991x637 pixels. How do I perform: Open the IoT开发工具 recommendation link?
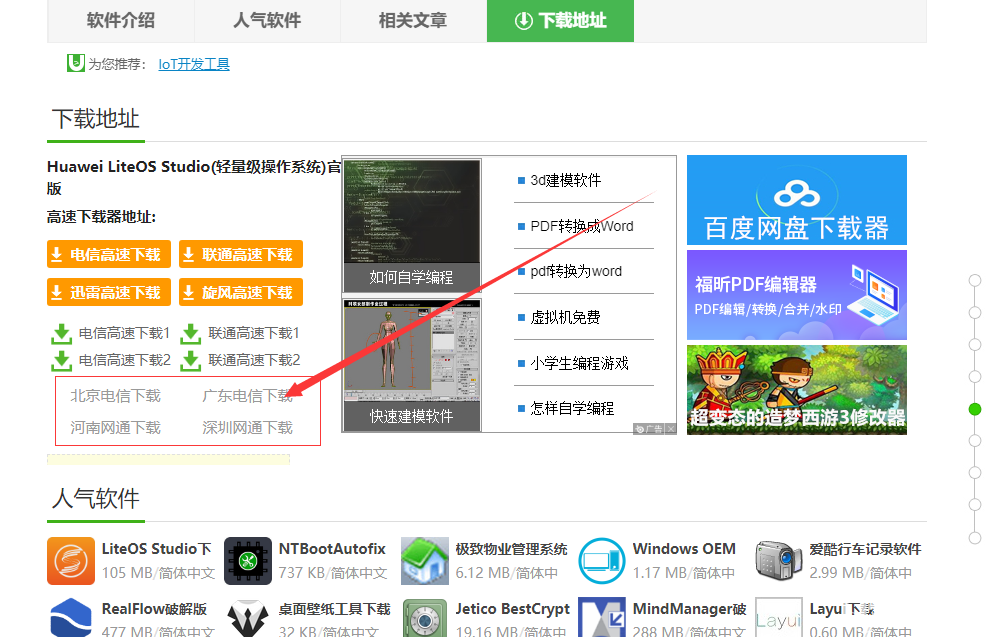[x=194, y=64]
